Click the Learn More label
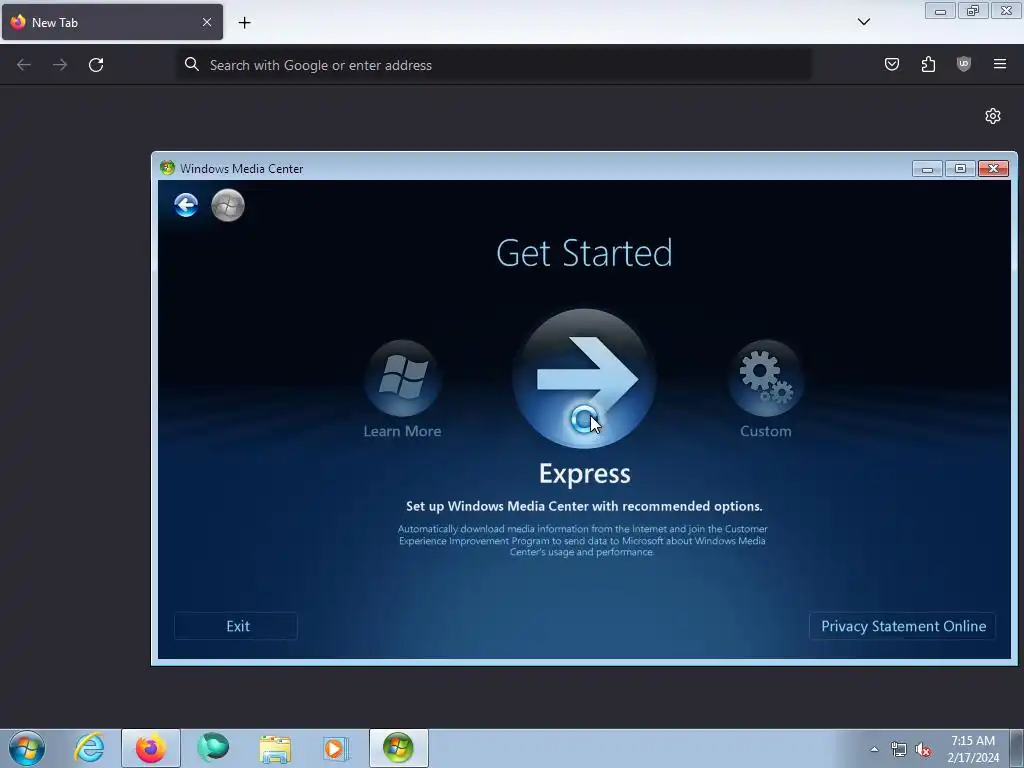1024x768 pixels. [x=402, y=431]
